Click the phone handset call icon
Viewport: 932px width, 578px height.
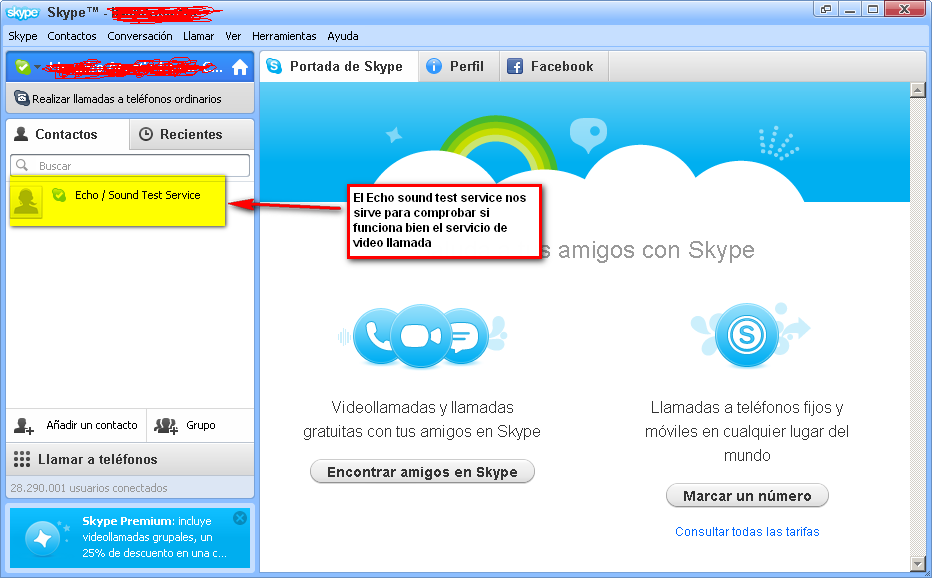coord(376,336)
